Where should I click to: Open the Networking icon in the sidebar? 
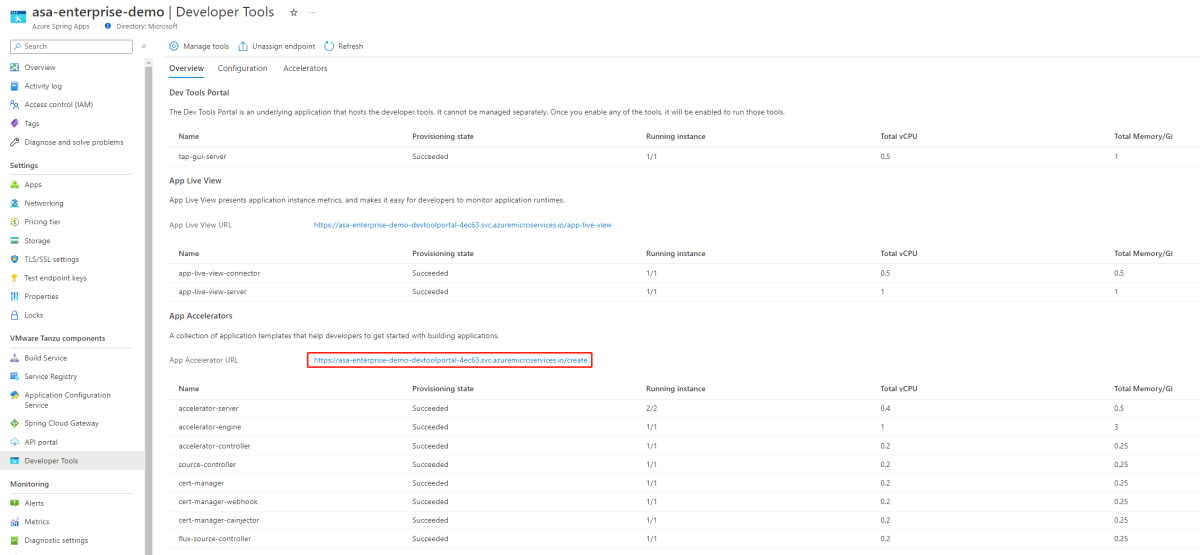[x=14, y=203]
